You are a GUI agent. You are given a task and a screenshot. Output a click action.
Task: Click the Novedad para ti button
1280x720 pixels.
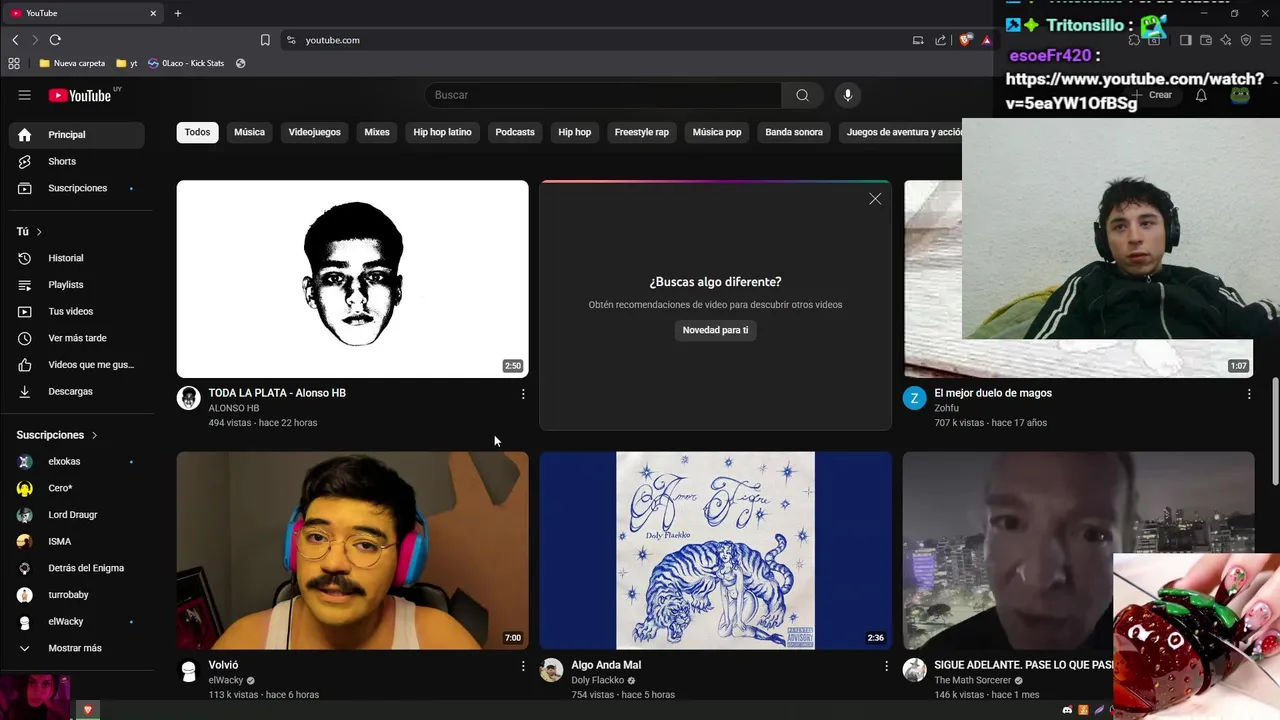(x=715, y=330)
